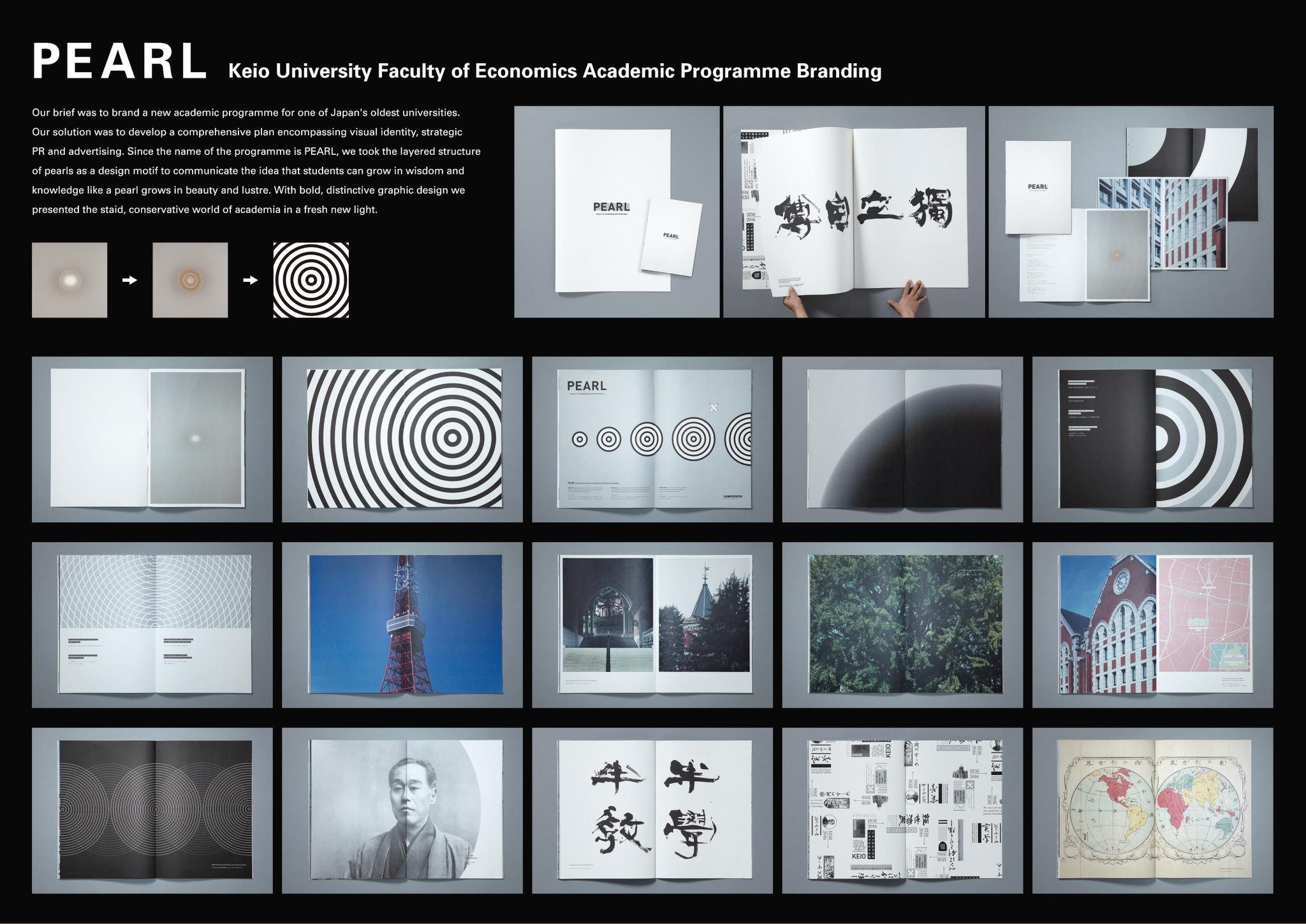The height and width of the screenshot is (924, 1306).
Task: Open the red brick building and pink map spread
Action: (1153, 625)
